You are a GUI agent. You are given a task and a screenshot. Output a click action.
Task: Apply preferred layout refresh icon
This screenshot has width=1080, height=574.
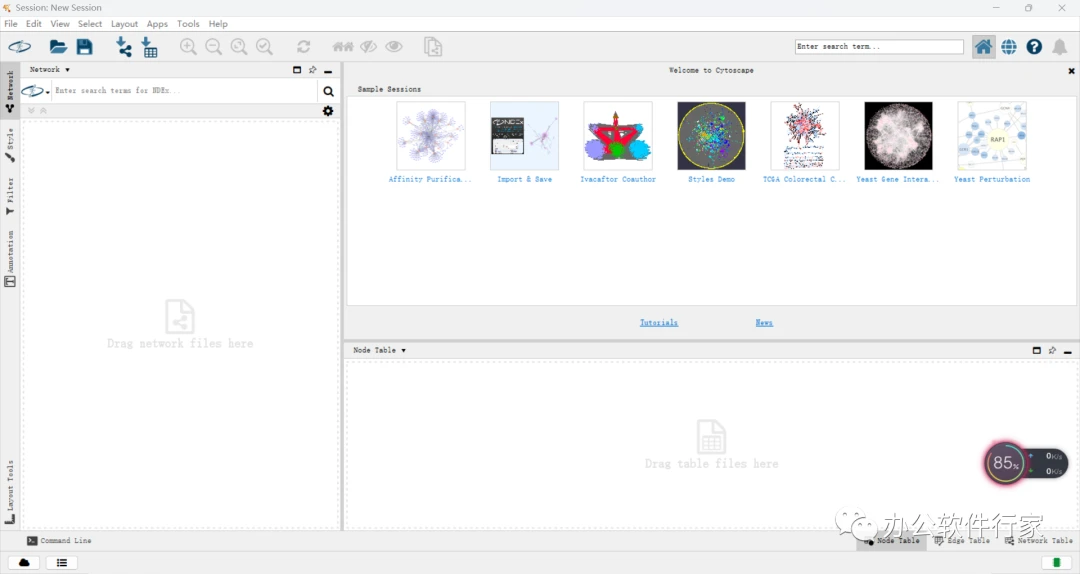[303, 47]
